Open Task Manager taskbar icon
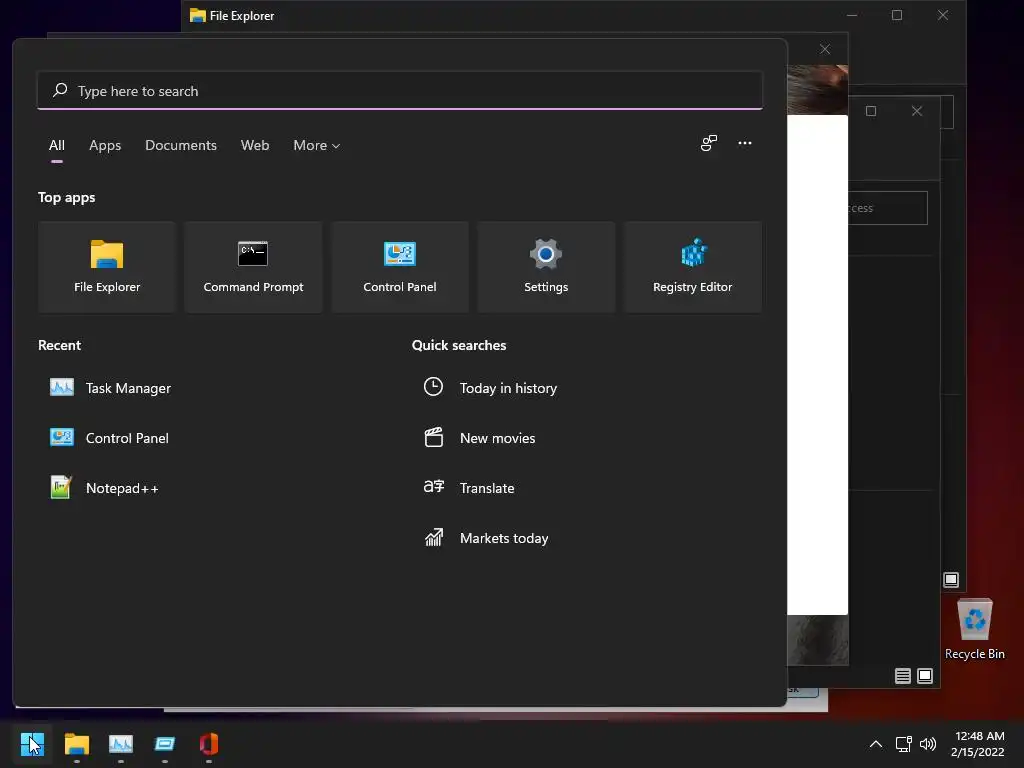 click(x=121, y=744)
